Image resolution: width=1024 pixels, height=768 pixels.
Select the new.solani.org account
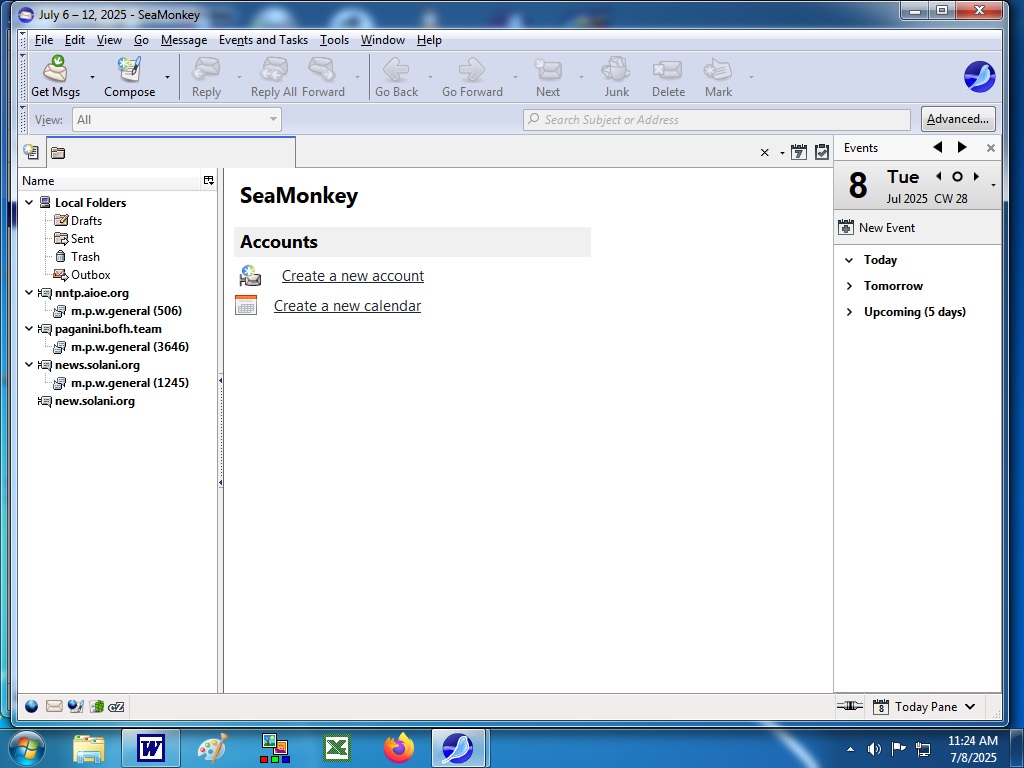click(x=95, y=401)
